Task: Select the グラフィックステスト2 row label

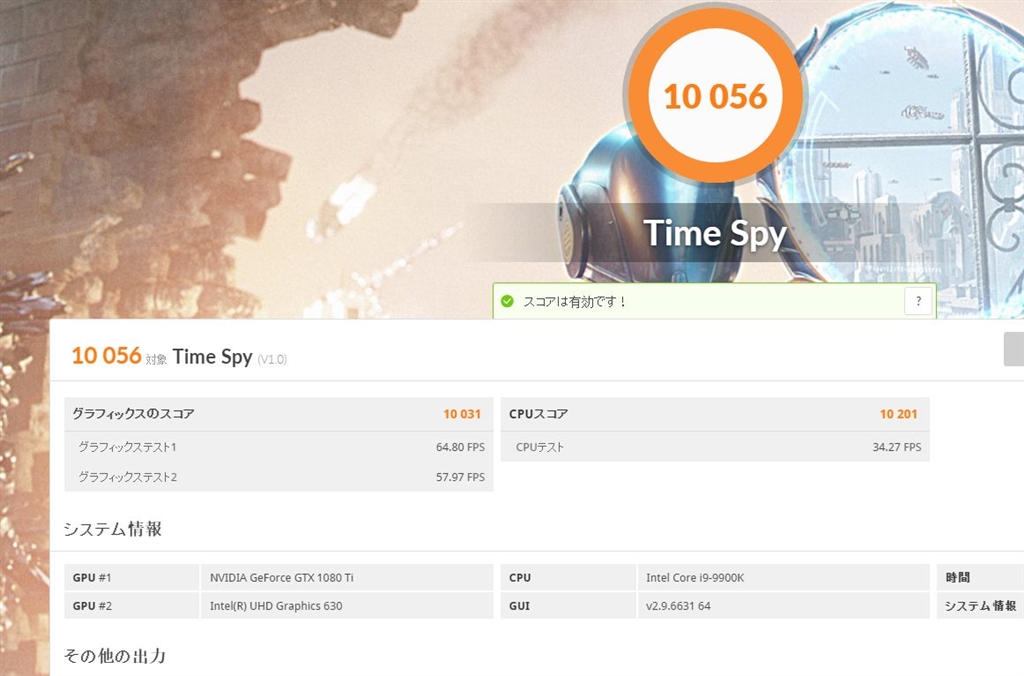Action: (127, 477)
